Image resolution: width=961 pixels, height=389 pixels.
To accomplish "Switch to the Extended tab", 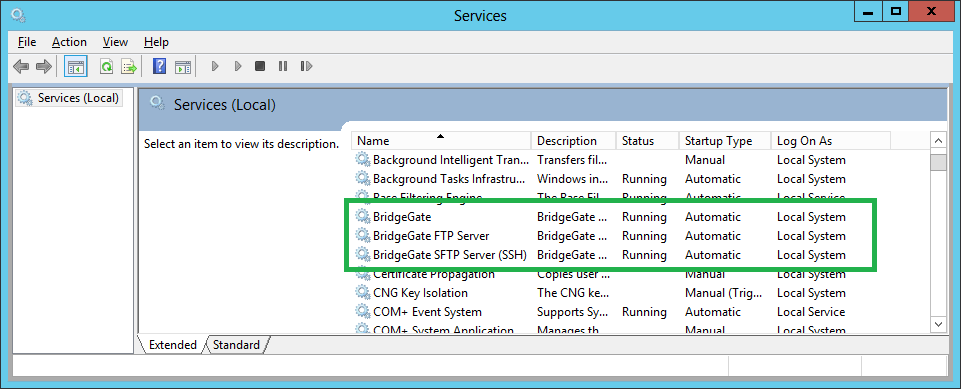I will (172, 345).
